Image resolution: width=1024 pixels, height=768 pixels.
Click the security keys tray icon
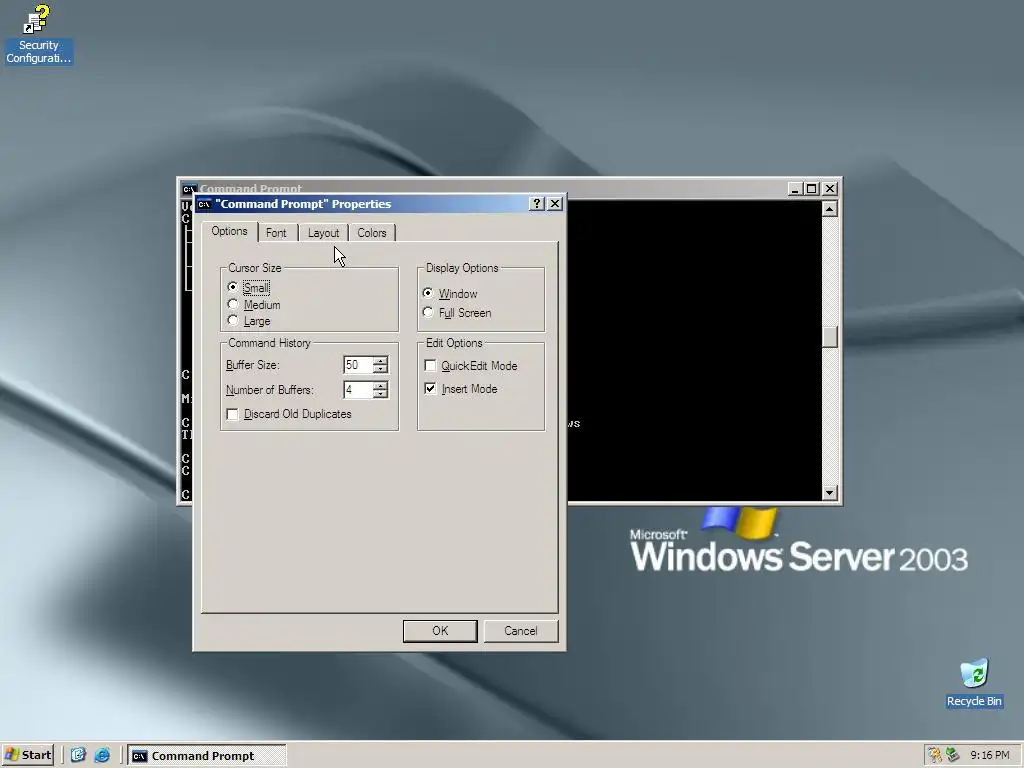(935, 755)
